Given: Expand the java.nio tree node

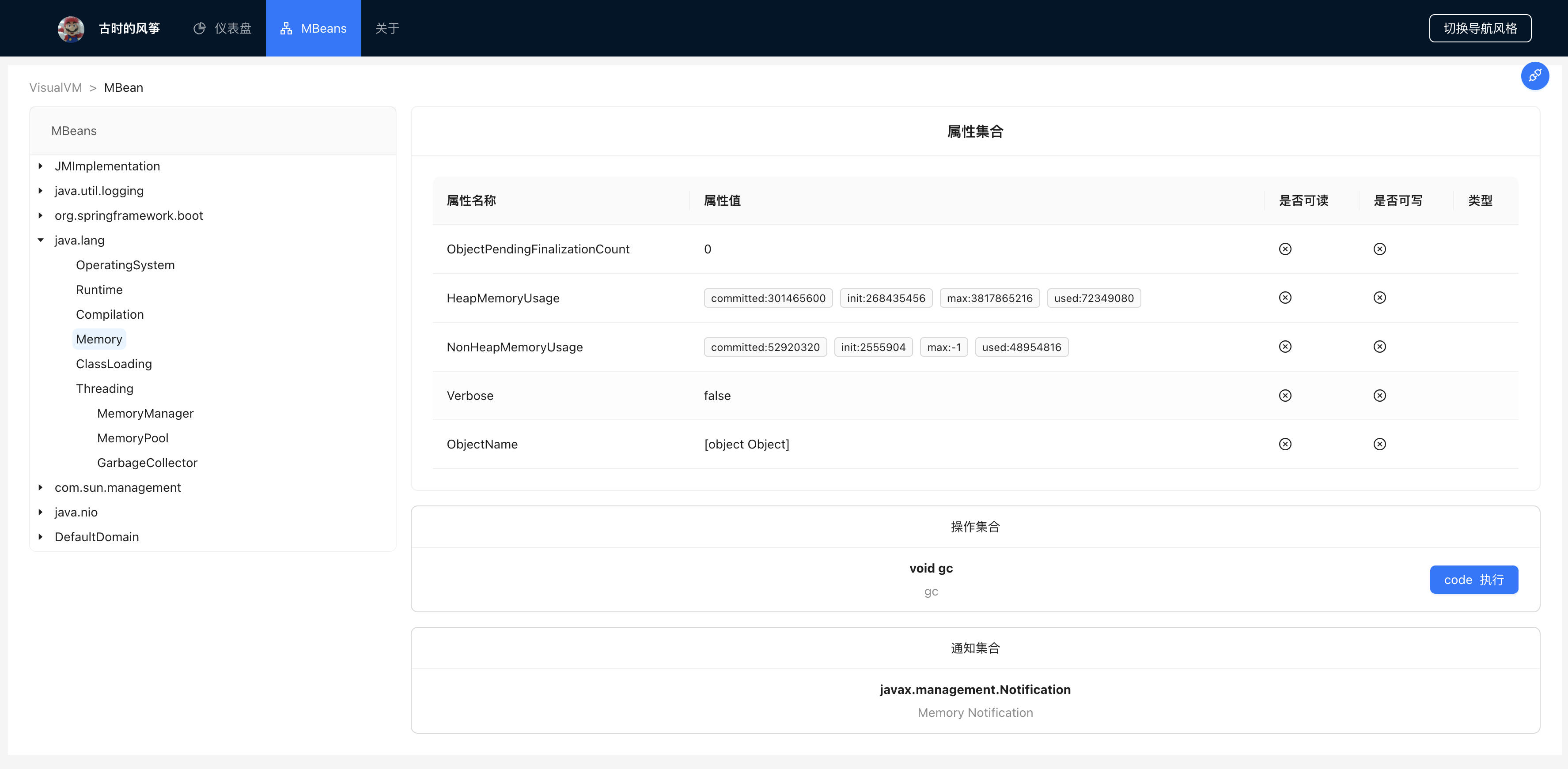Looking at the screenshot, I should 41,512.
